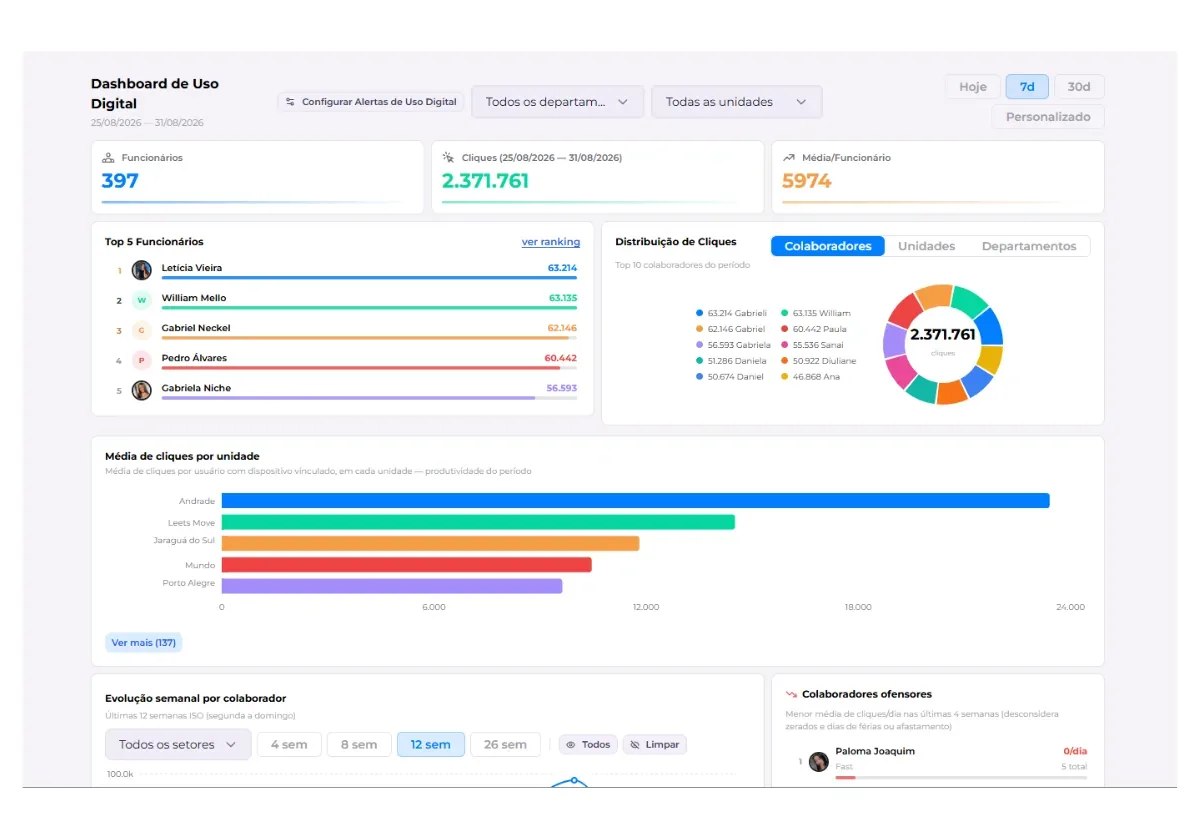This screenshot has height=838, width=1200.
Task: Open the Todos os departamentos dropdown
Action: click(557, 102)
